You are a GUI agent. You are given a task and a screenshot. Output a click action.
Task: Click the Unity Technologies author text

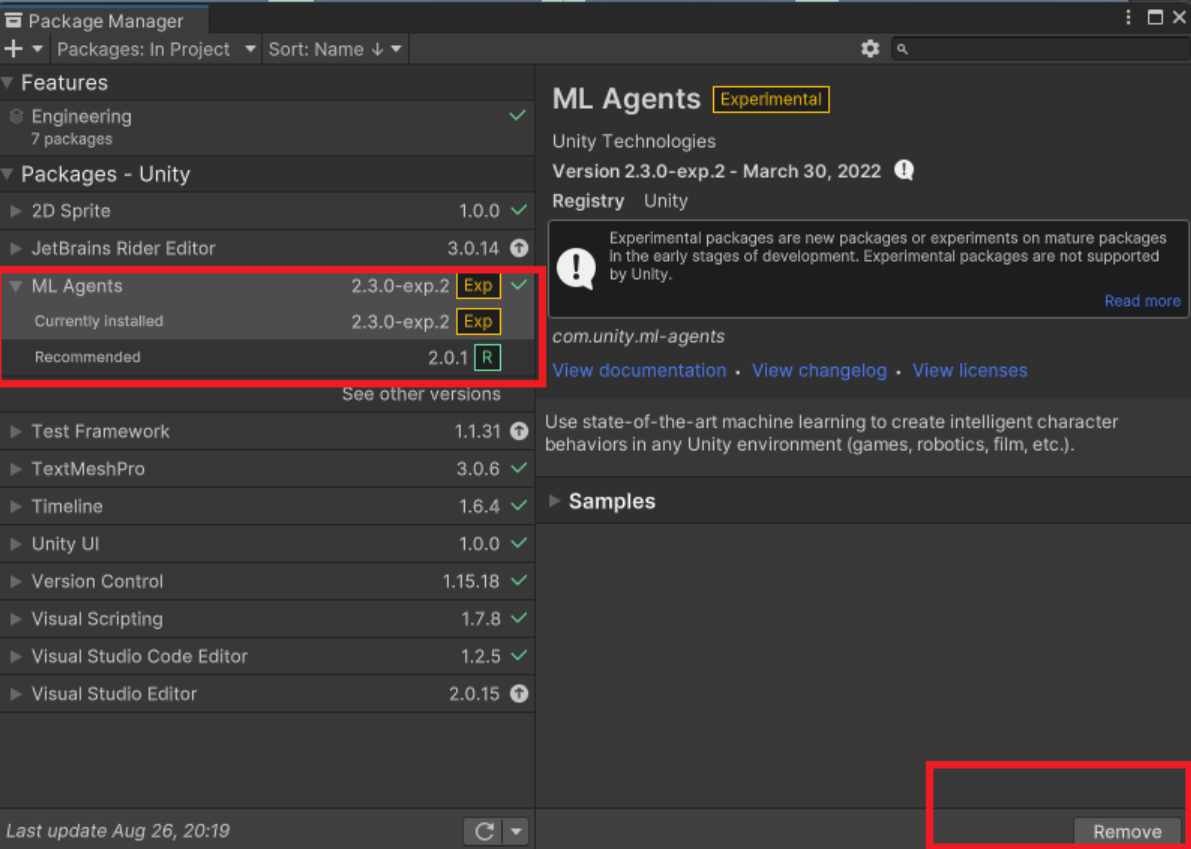tap(633, 141)
